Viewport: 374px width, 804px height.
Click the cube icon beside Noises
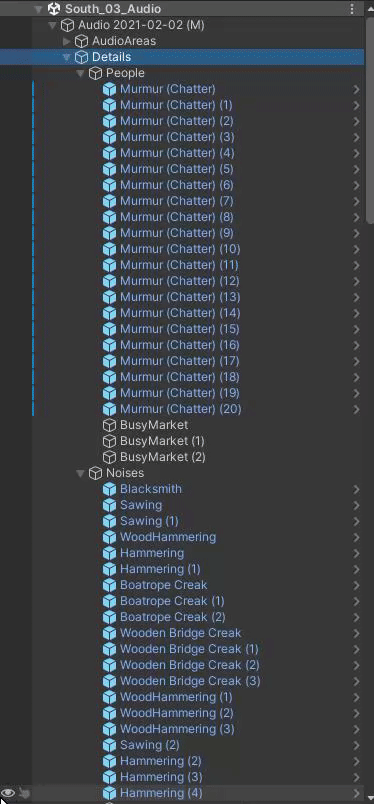[x=95, y=473]
